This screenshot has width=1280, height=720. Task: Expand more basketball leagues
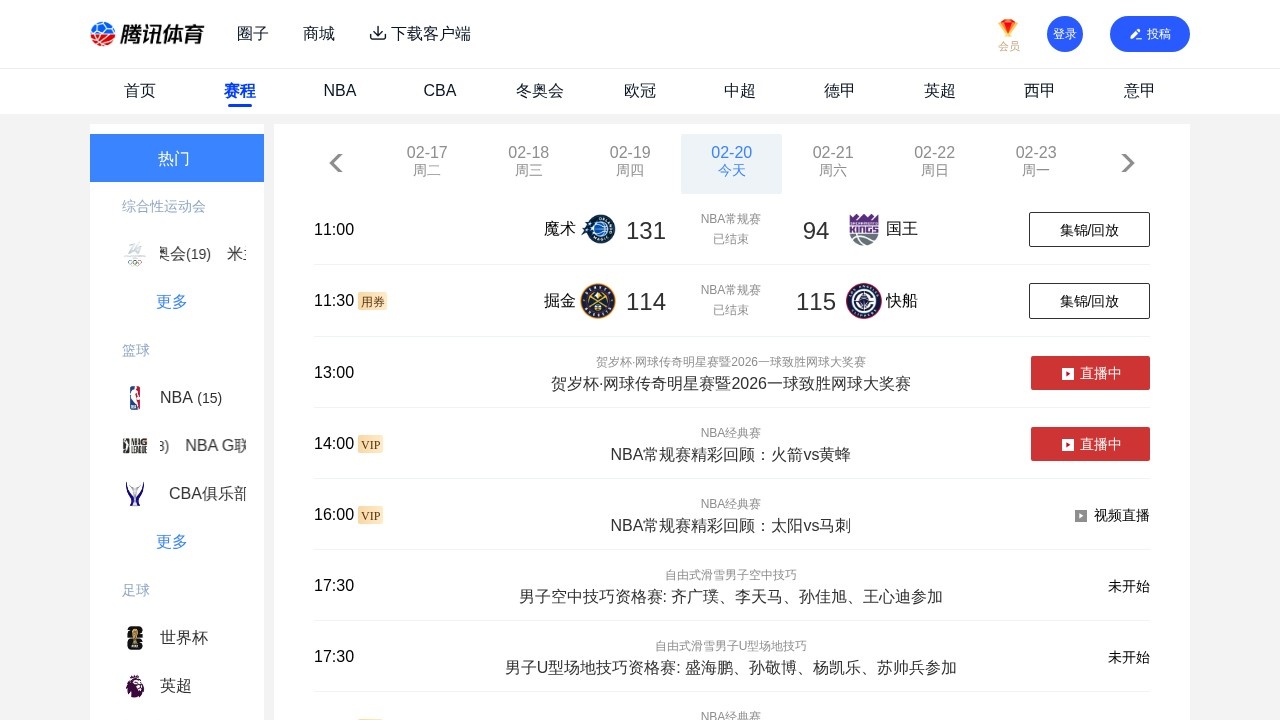pyautogui.click(x=172, y=542)
